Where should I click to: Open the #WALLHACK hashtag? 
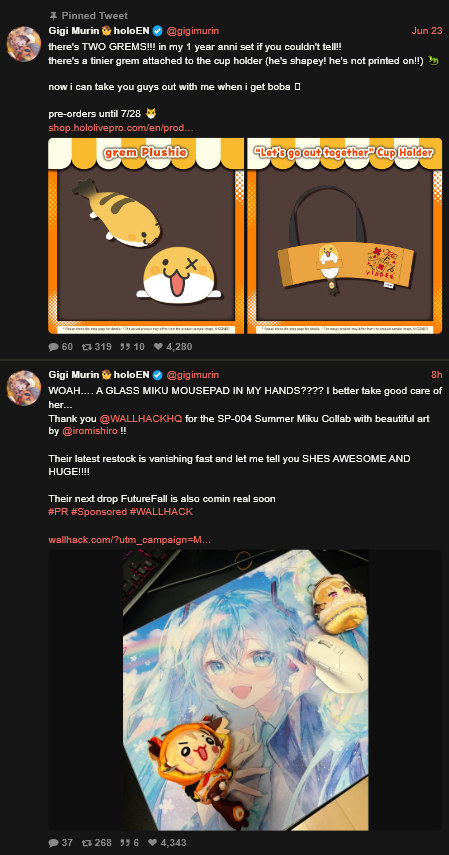161,512
